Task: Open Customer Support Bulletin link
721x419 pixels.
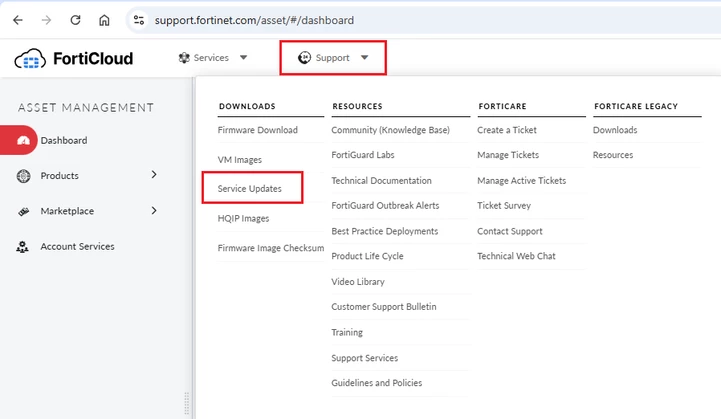Action: click(x=384, y=307)
